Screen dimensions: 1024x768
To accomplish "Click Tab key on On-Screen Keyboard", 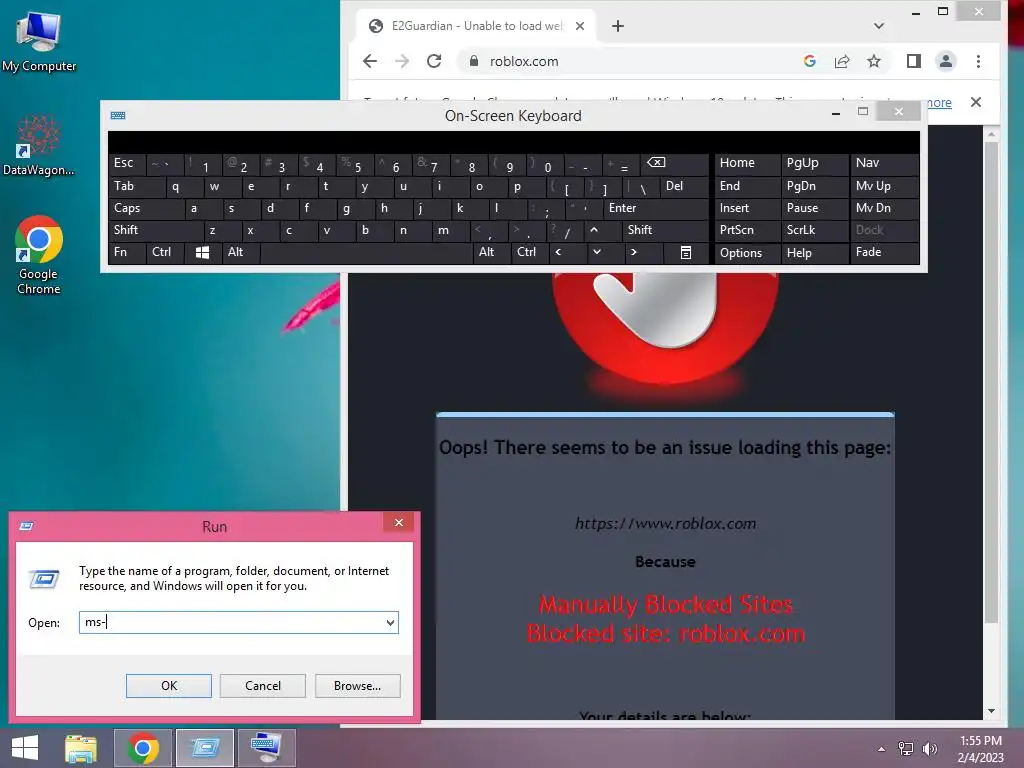I will click(137, 186).
